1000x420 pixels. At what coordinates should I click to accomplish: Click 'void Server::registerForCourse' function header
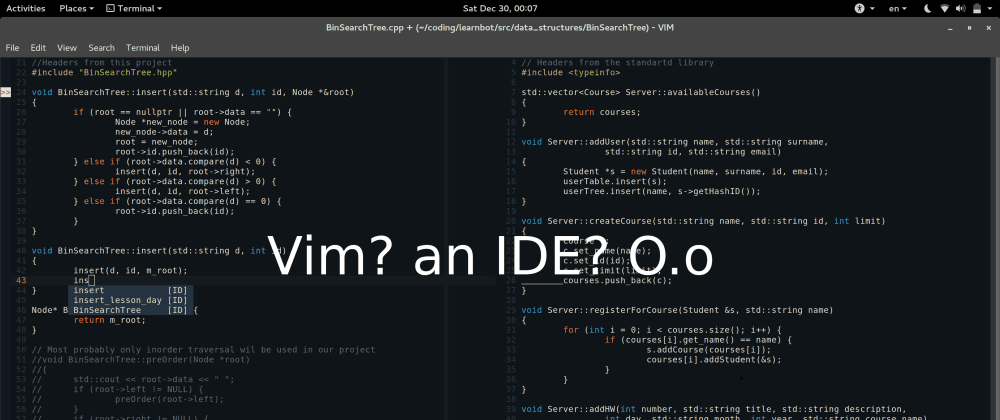pyautogui.click(x=677, y=310)
